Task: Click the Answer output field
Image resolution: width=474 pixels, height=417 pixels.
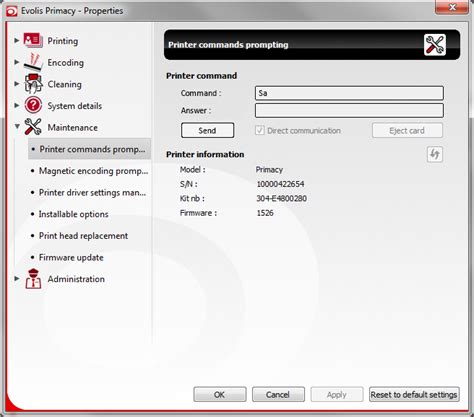Action: (x=349, y=110)
